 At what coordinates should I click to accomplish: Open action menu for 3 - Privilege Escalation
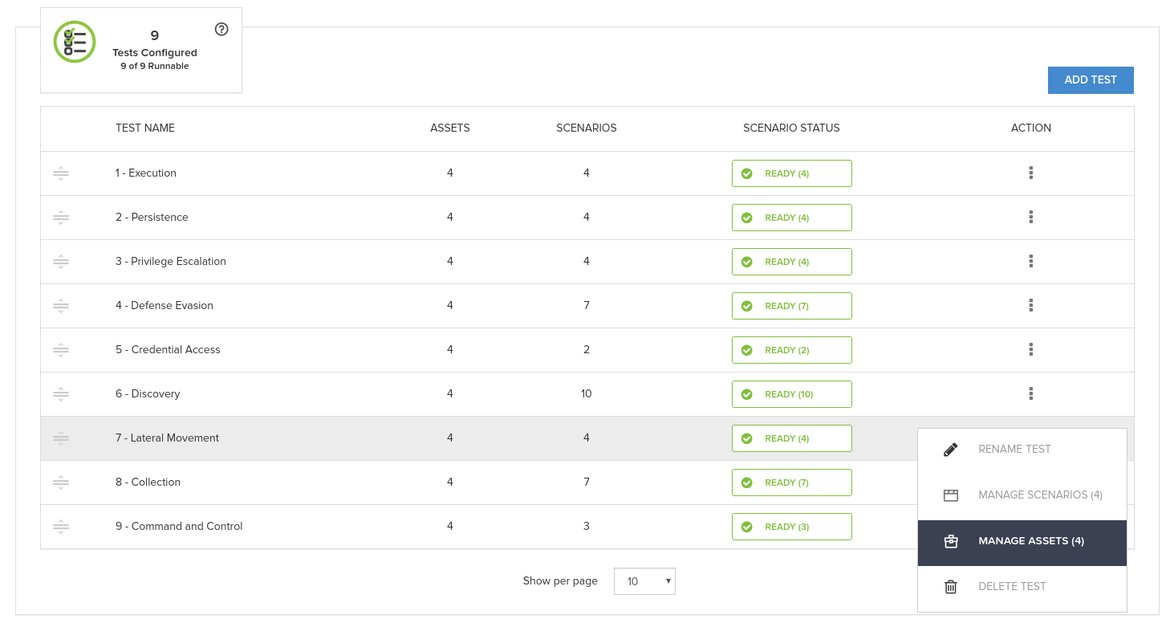point(1030,261)
